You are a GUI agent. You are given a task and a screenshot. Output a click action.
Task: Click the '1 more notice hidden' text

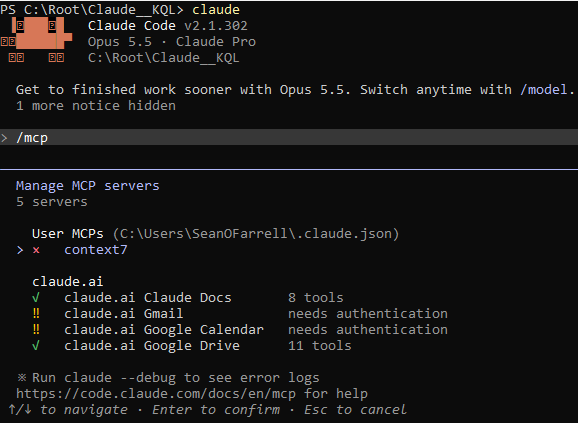(x=96, y=106)
